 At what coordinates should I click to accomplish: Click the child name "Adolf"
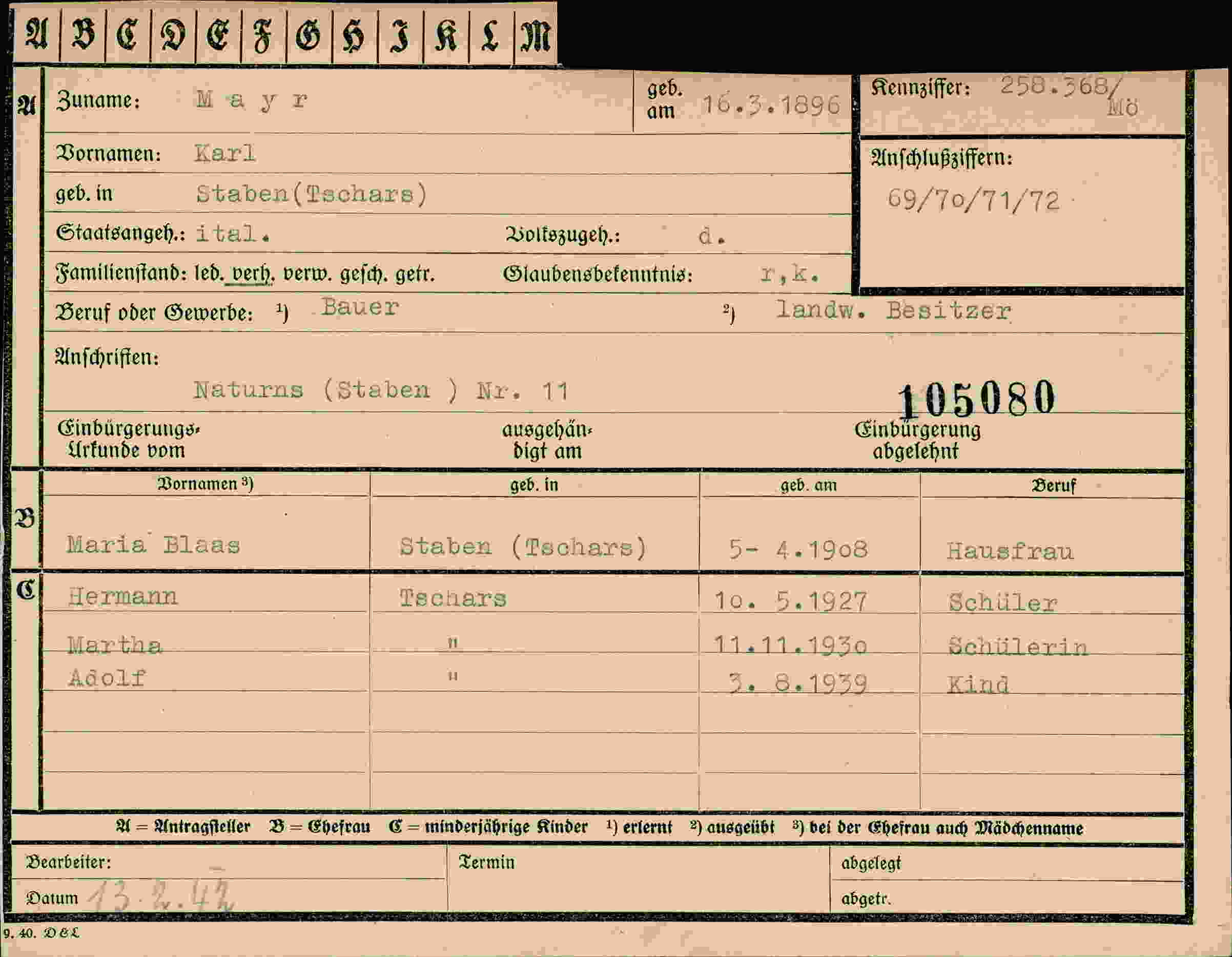(x=107, y=678)
